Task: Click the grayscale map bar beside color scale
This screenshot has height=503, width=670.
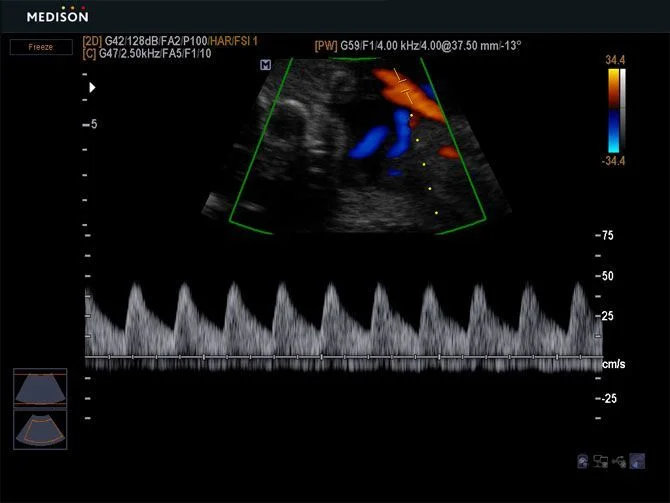Action: pos(623,111)
